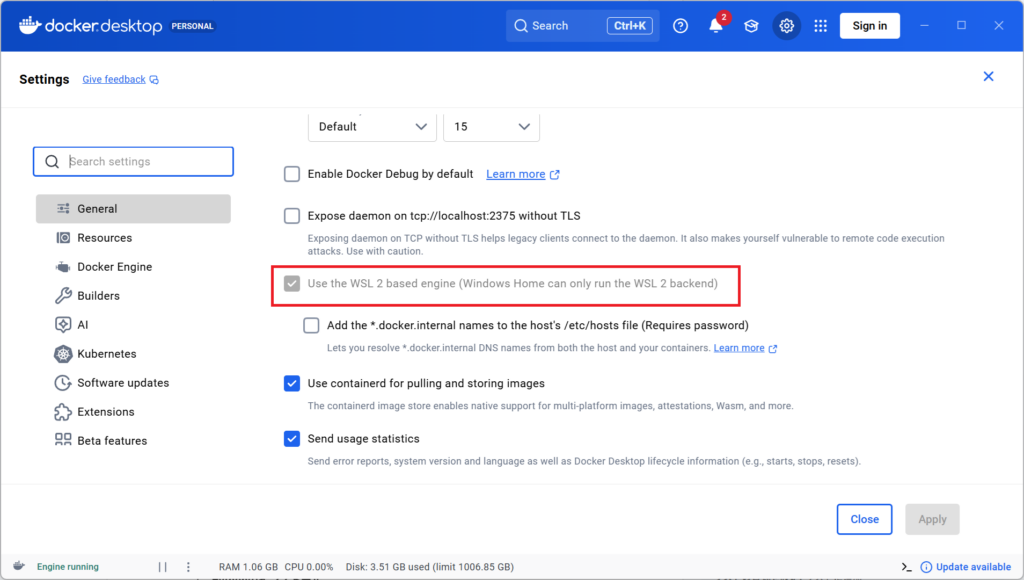
Task: Click the Docker whale logo icon
Action: pyautogui.click(x=30, y=25)
